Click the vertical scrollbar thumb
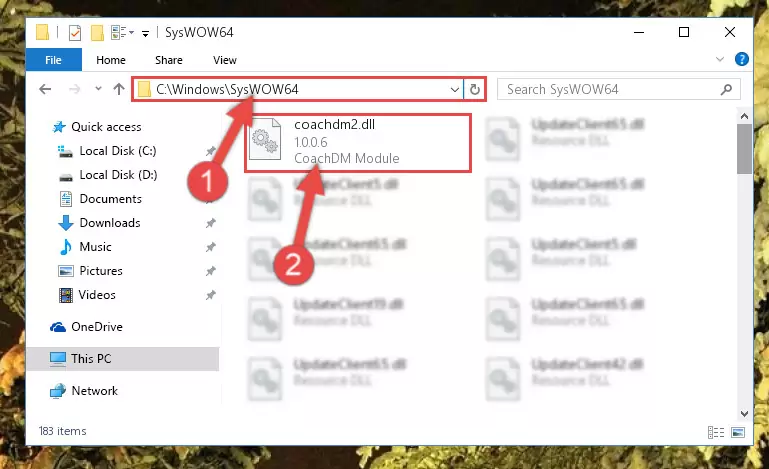 tap(744, 149)
